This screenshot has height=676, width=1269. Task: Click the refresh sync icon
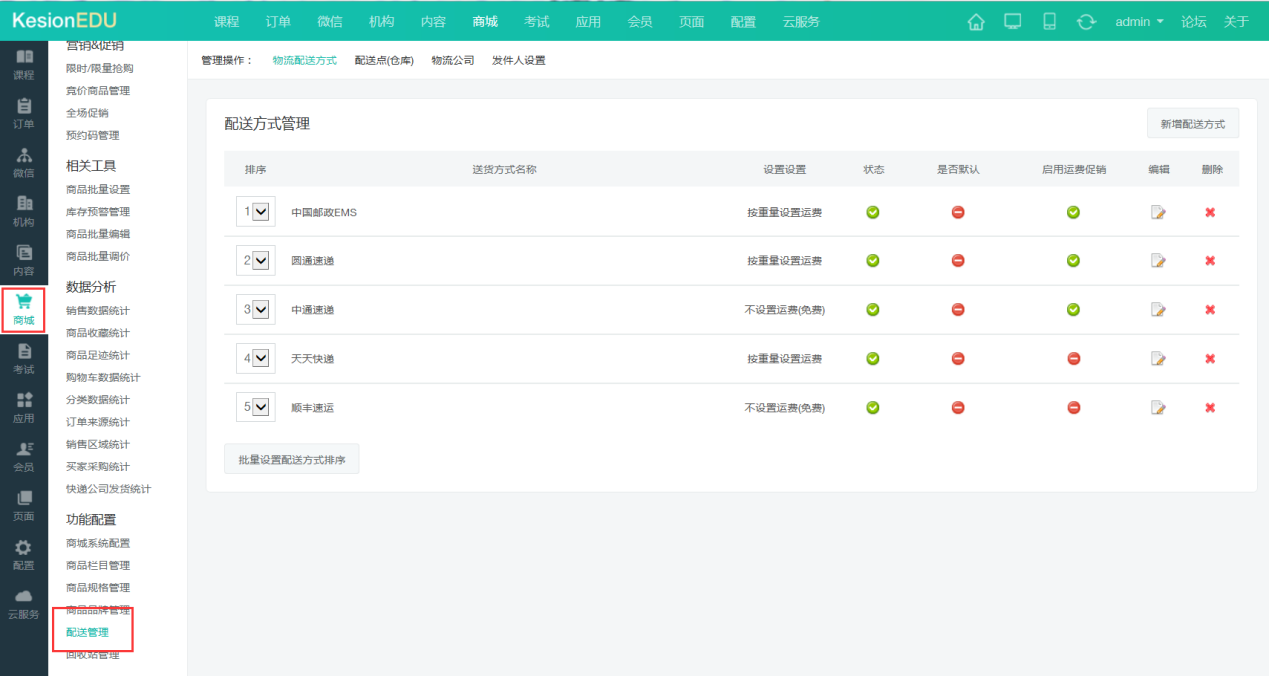point(1086,22)
